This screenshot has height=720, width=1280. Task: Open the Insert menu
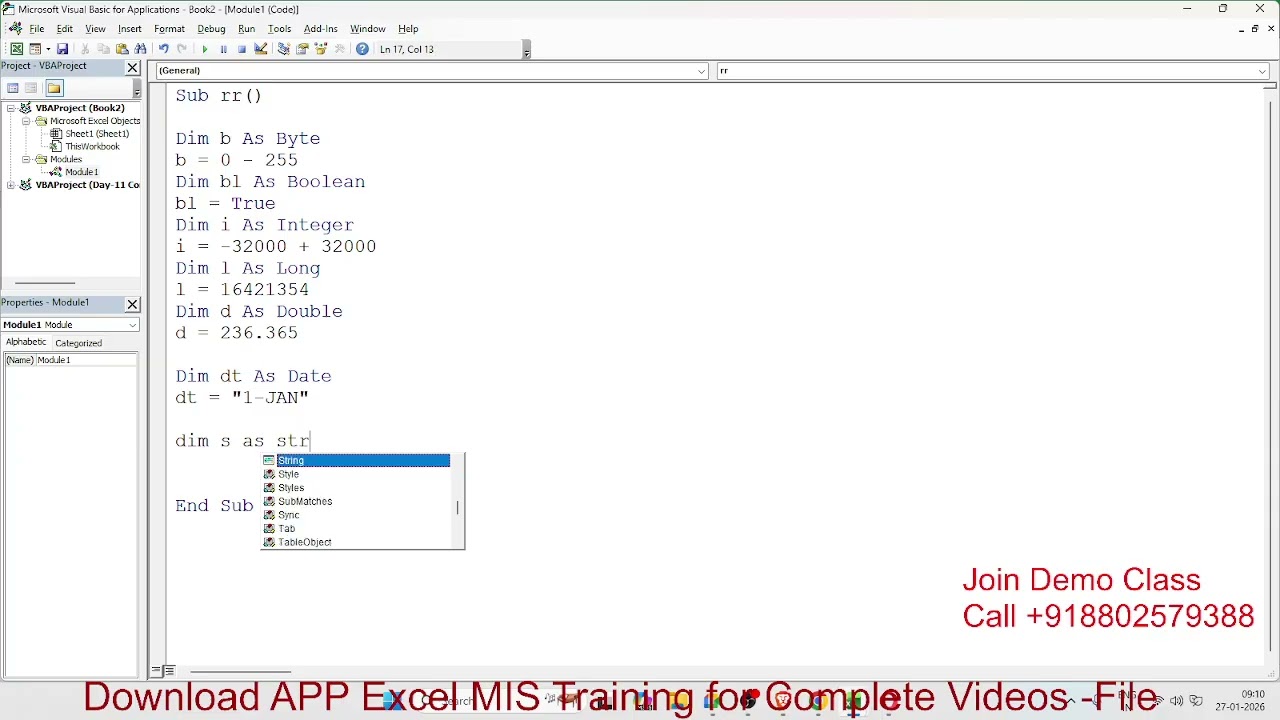(130, 29)
